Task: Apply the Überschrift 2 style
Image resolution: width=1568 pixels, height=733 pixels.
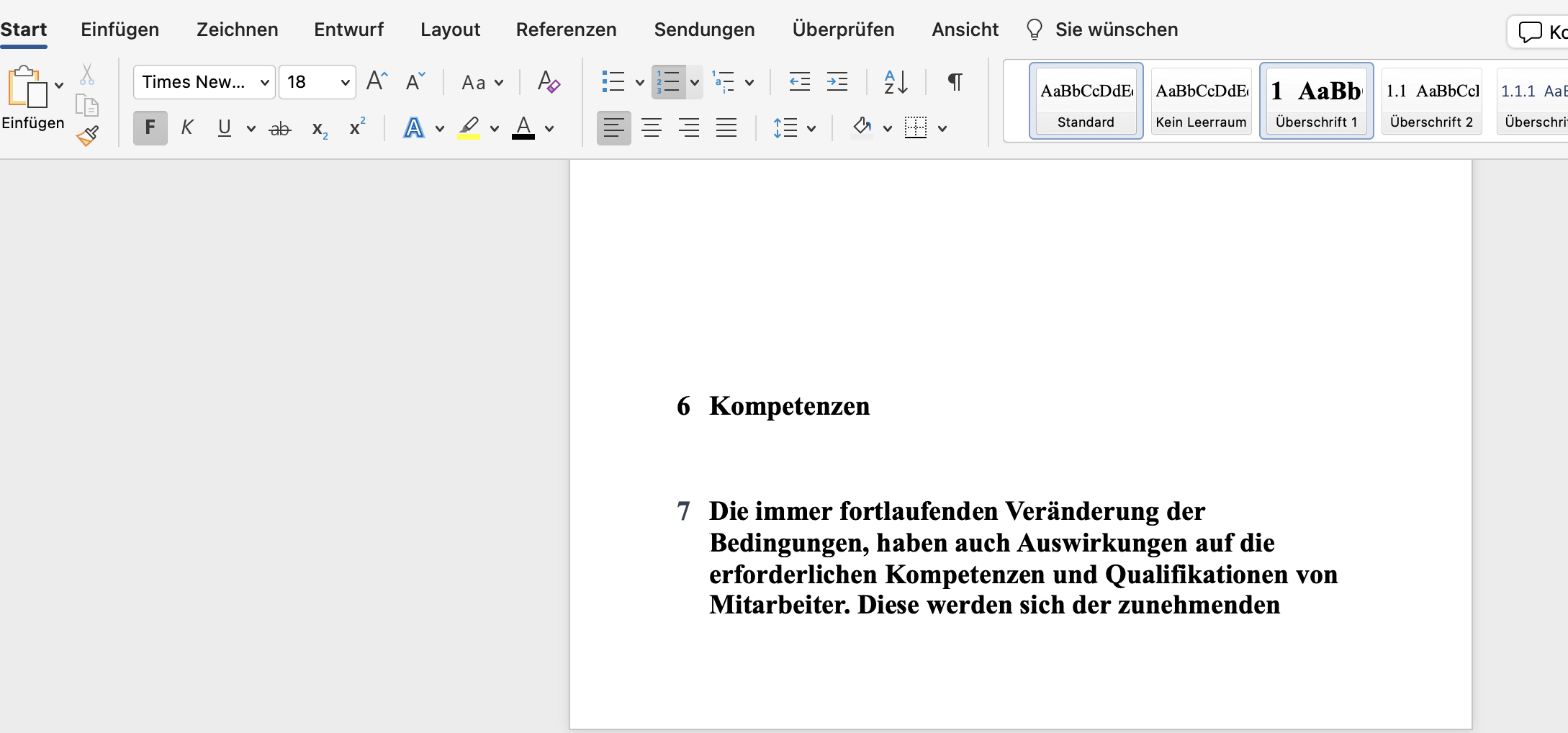Action: point(1431,101)
